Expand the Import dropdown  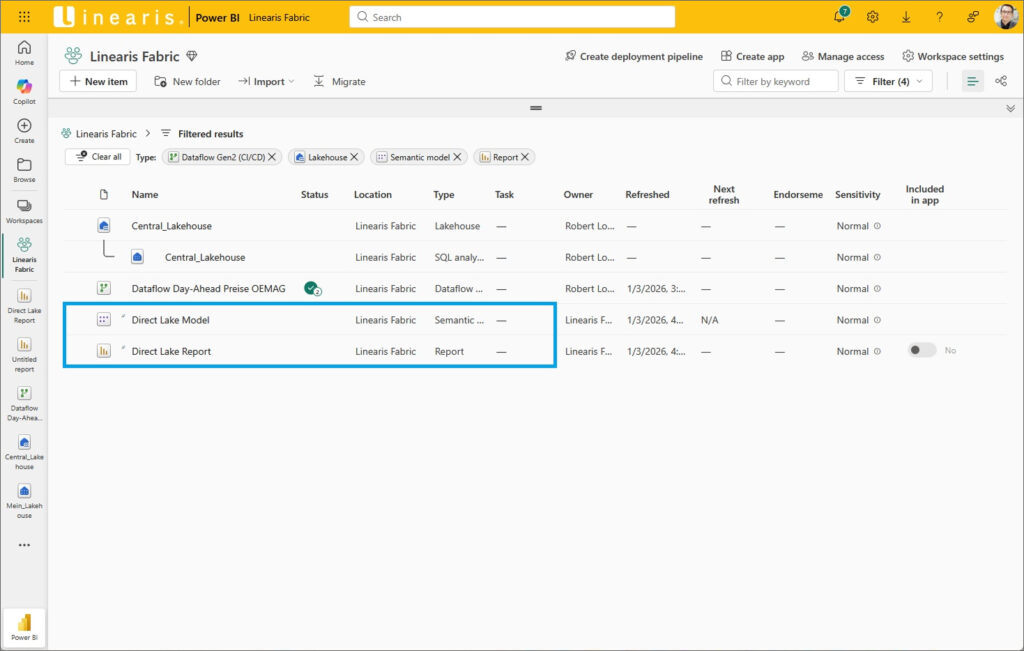[x=266, y=81]
